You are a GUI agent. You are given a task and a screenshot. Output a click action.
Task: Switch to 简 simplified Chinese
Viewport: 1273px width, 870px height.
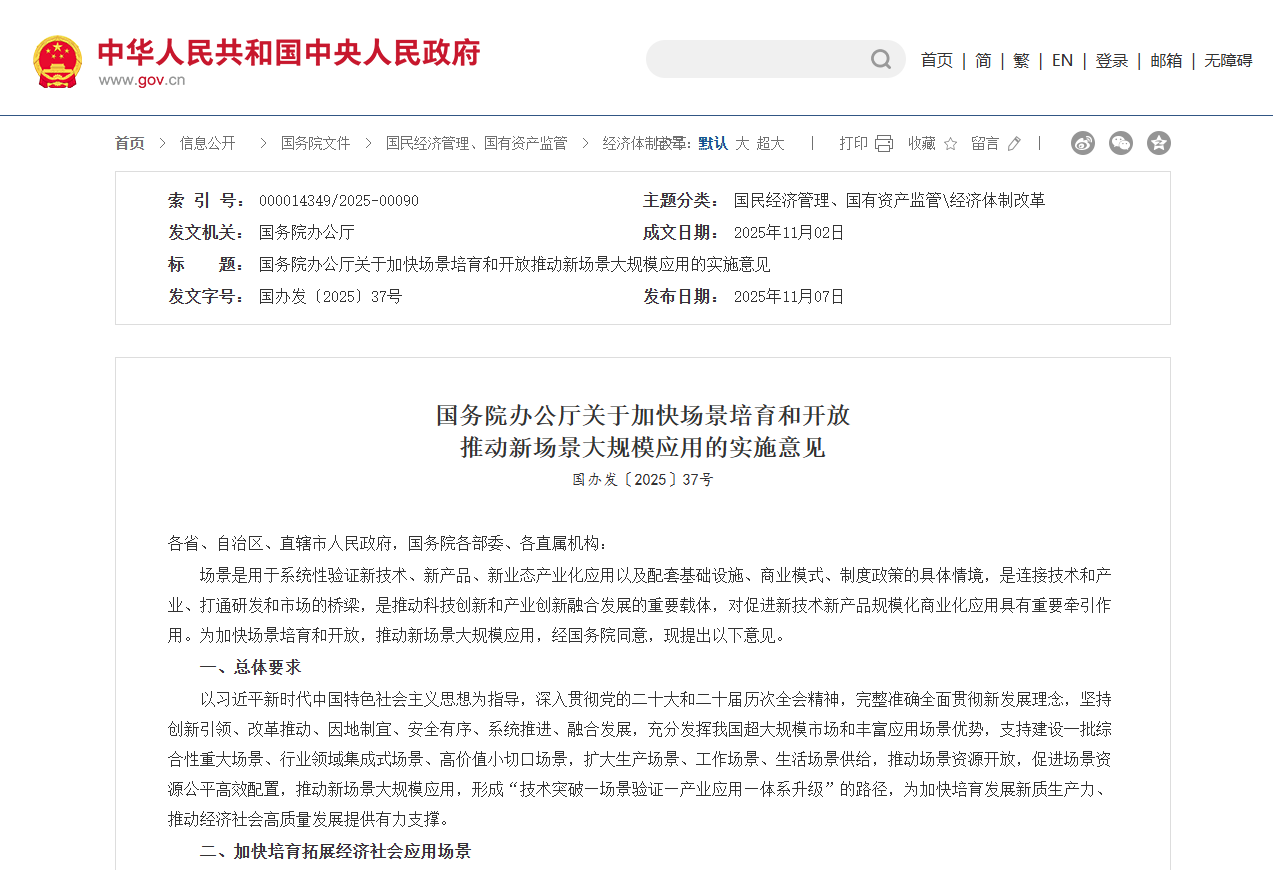[x=983, y=60]
